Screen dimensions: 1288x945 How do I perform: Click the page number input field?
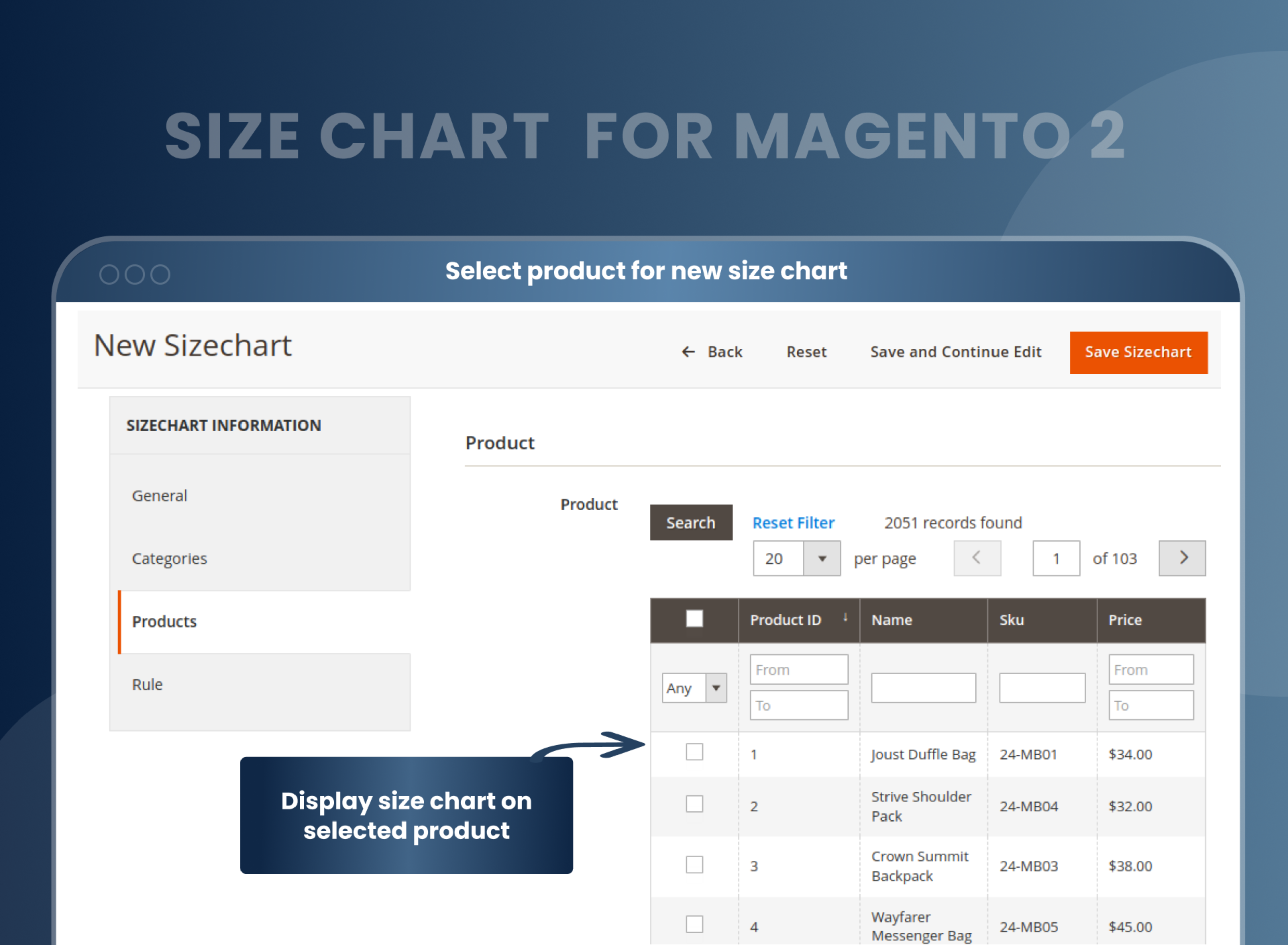[x=1055, y=558]
